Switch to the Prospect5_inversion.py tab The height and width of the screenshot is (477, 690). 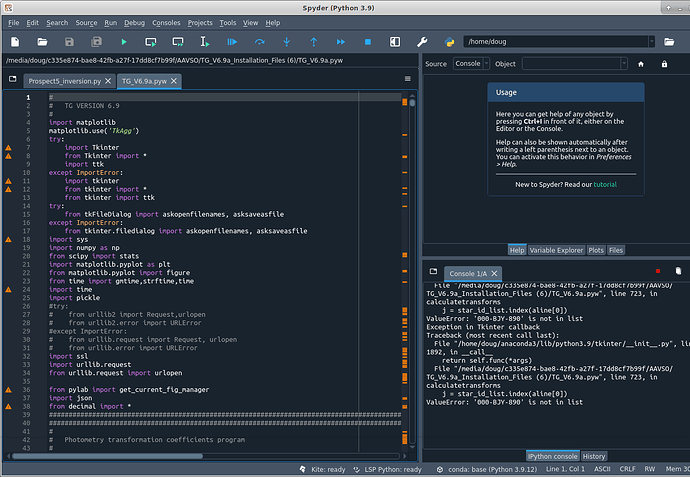pyautogui.click(x=65, y=81)
